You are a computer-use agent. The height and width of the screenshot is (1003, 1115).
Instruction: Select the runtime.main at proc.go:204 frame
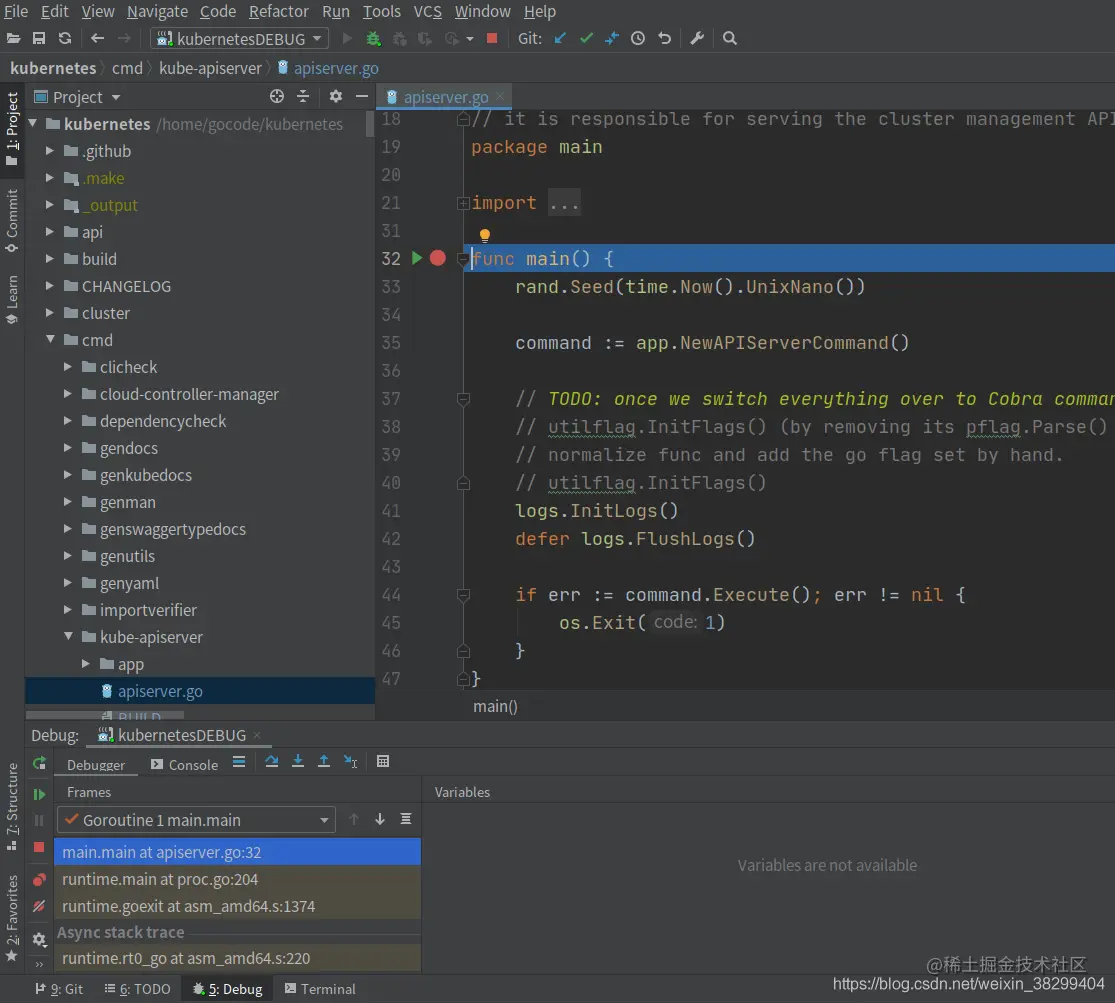[x=160, y=880]
